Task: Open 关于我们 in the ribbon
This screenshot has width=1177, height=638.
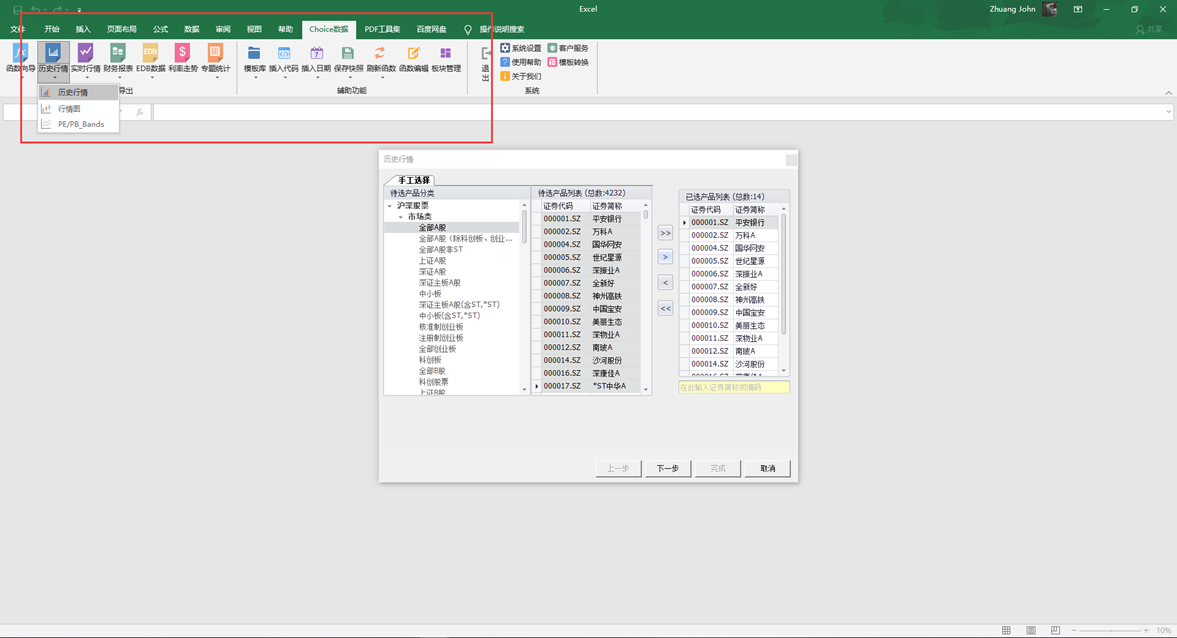Action: pyautogui.click(x=521, y=76)
